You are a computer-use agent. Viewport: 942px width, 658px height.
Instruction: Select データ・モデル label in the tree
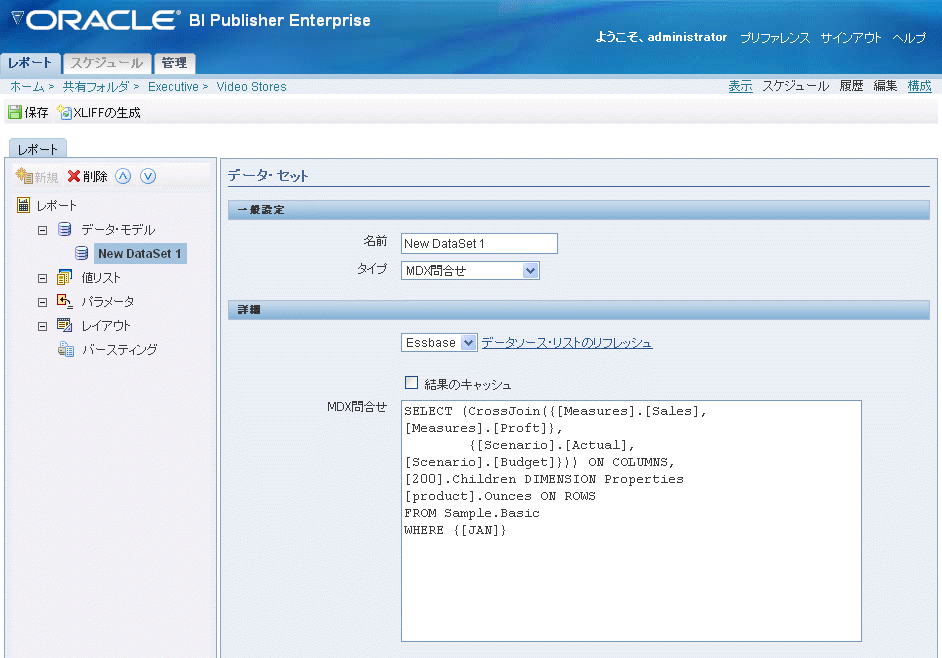tap(118, 230)
